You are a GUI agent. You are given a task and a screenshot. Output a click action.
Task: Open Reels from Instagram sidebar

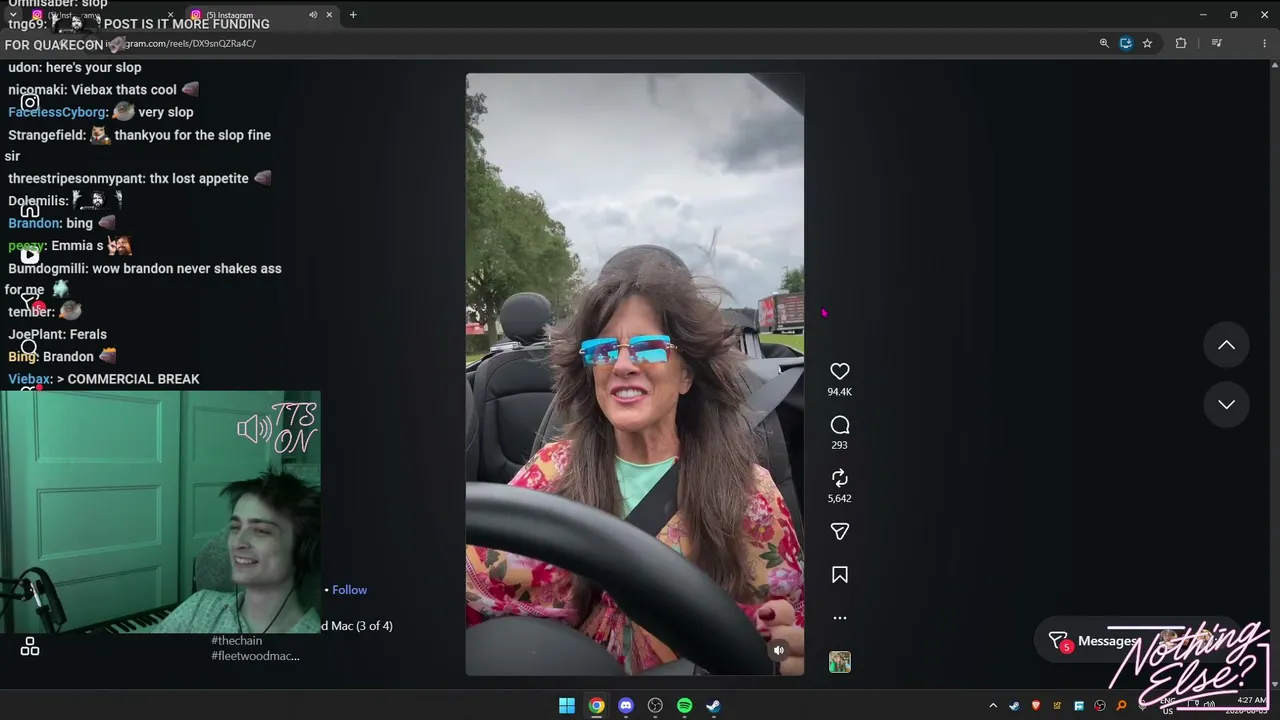[30, 256]
